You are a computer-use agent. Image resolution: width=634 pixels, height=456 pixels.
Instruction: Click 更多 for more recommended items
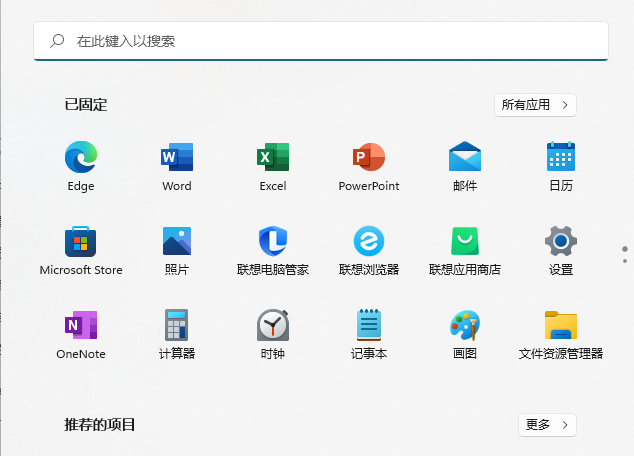click(547, 425)
